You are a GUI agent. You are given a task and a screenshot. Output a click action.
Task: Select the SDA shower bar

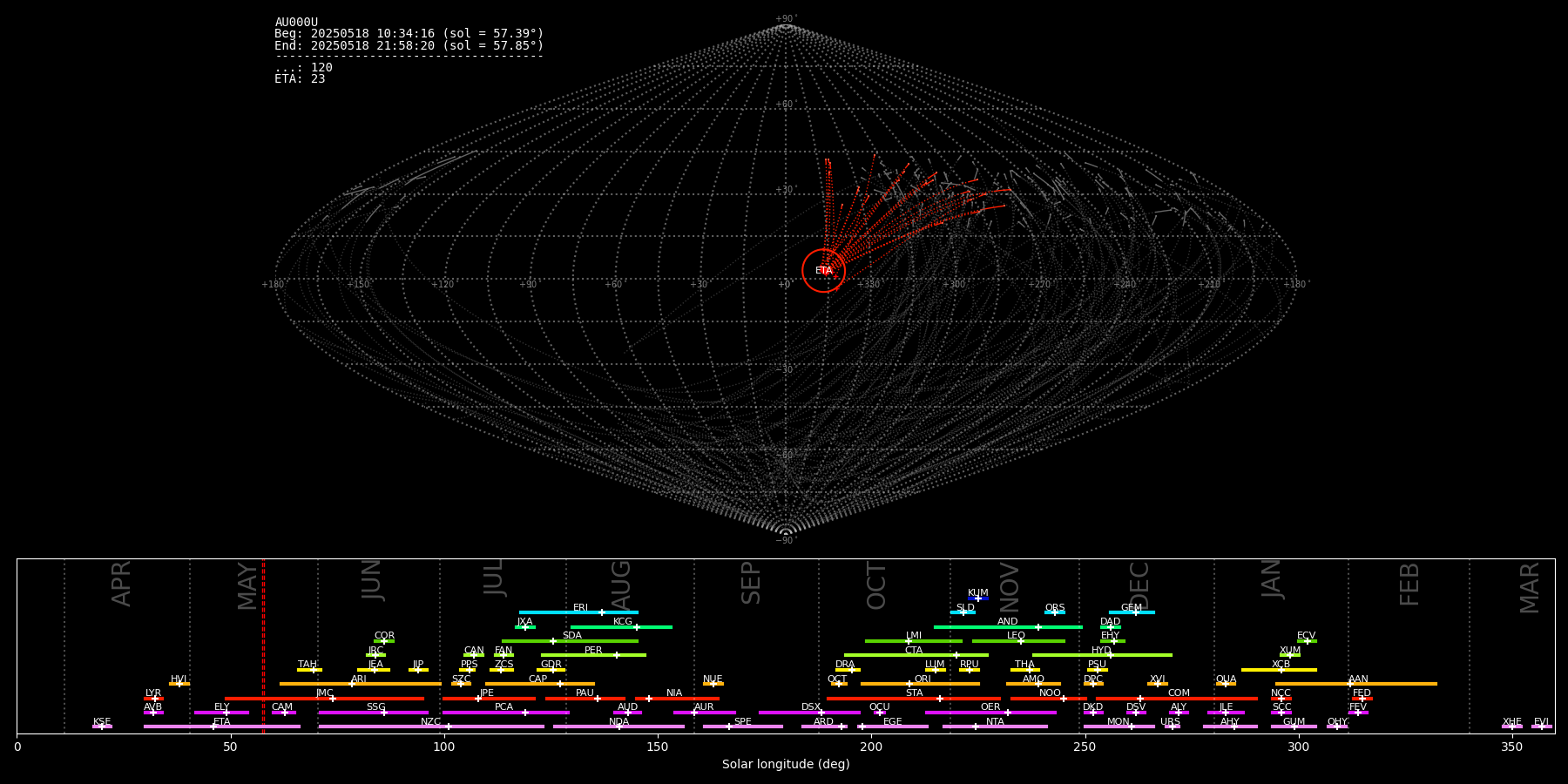(570, 641)
